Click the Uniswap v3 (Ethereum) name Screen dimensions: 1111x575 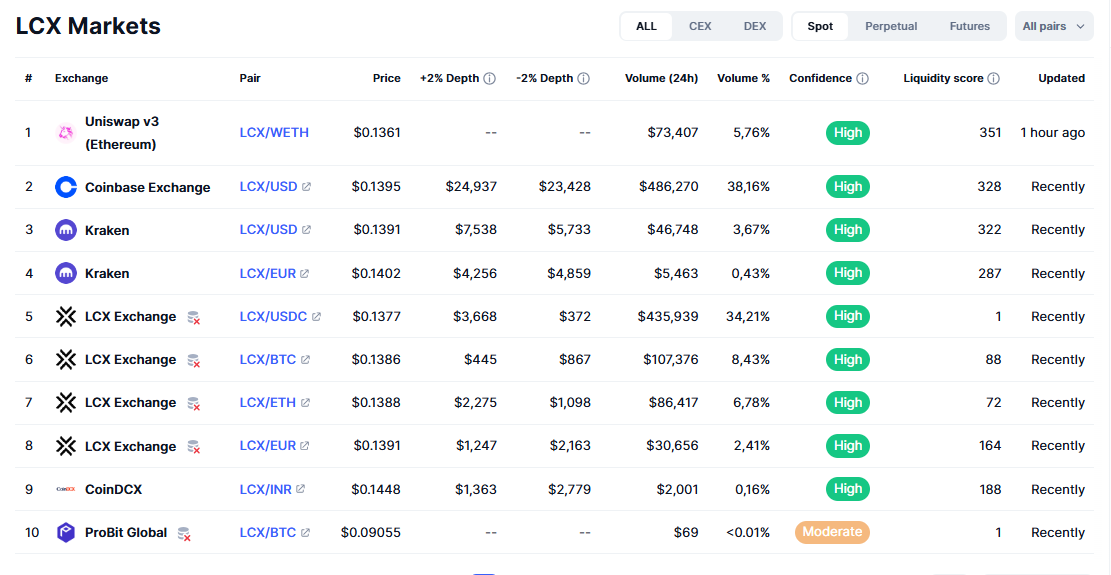[122, 132]
